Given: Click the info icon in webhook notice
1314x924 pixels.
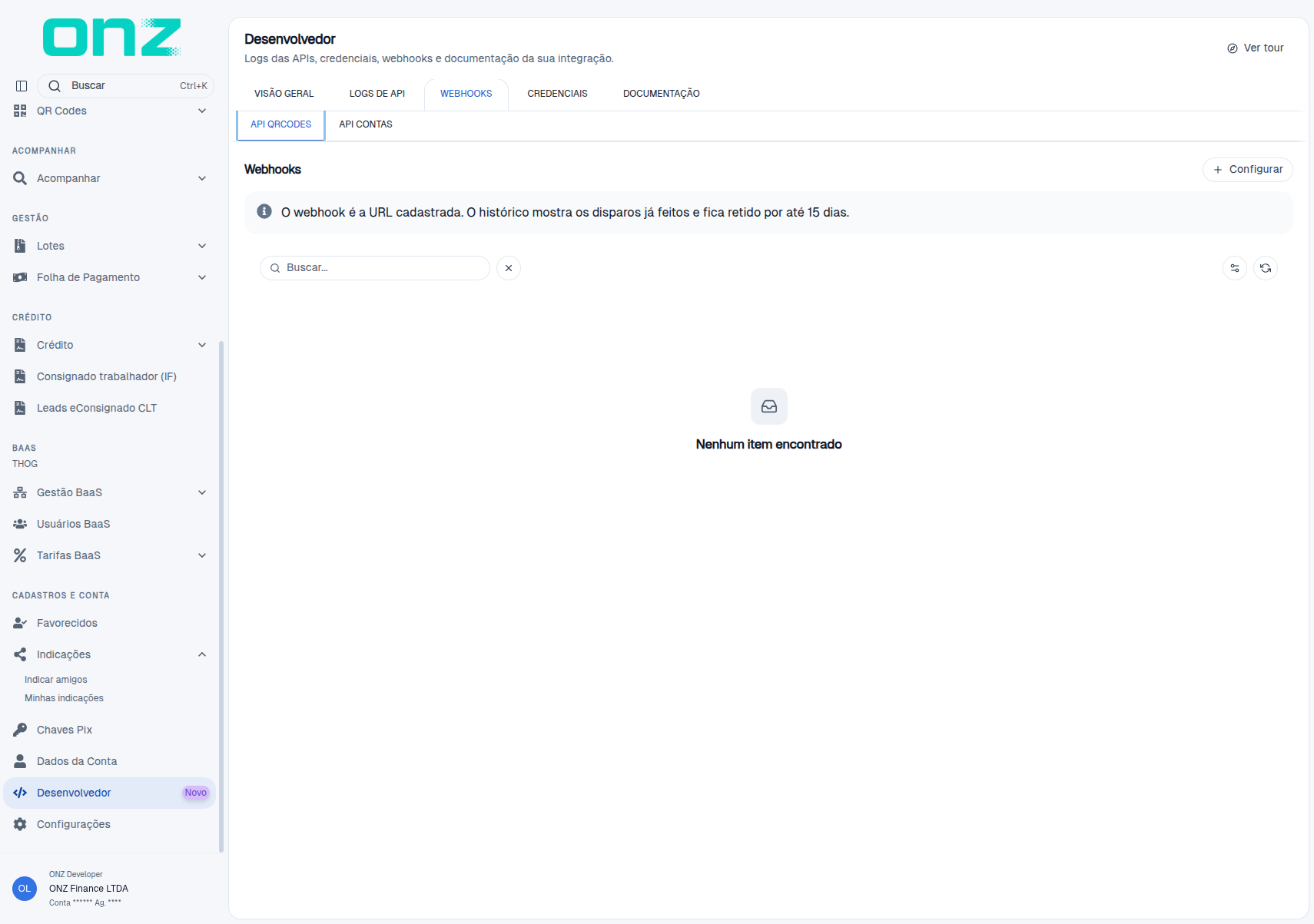Looking at the screenshot, I should point(264,211).
